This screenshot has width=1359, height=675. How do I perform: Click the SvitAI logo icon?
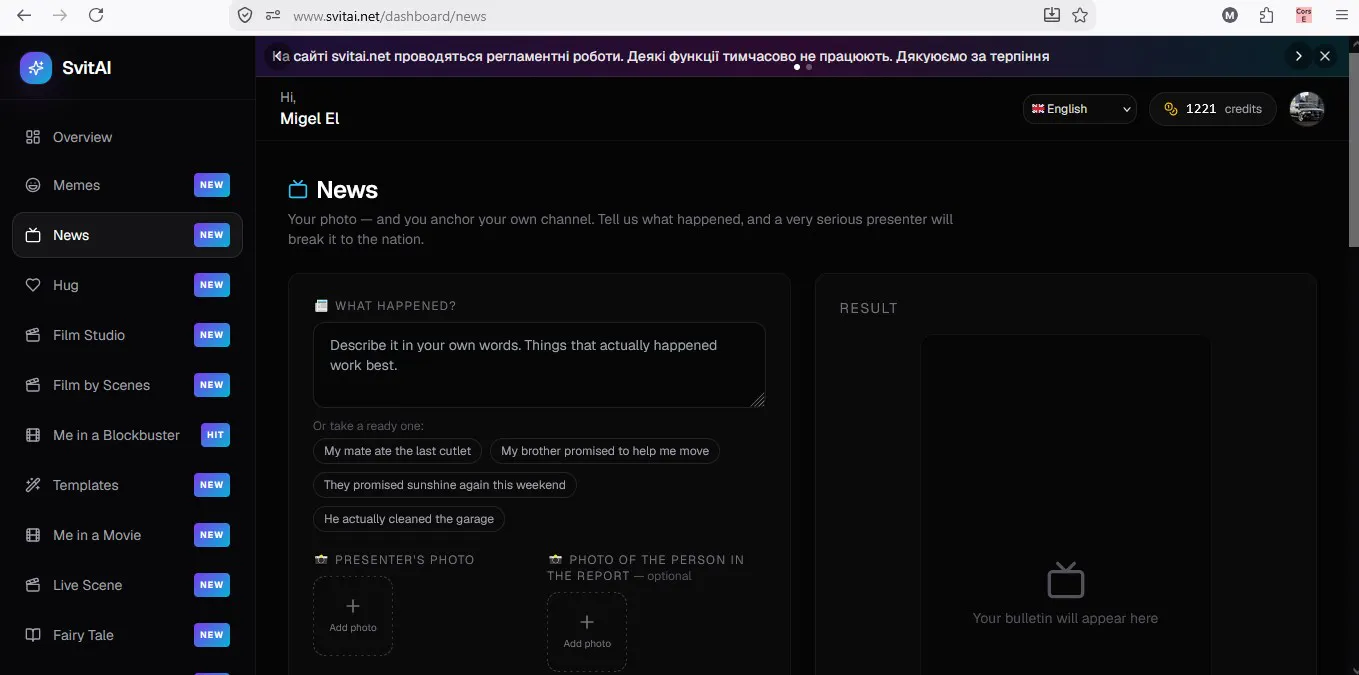[x=36, y=68]
